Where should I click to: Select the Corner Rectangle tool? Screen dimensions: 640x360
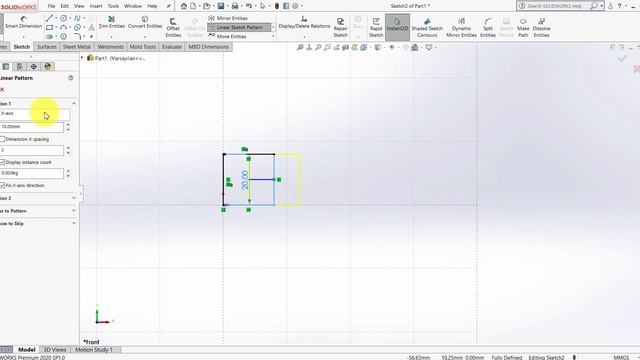pyautogui.click(x=49, y=27)
